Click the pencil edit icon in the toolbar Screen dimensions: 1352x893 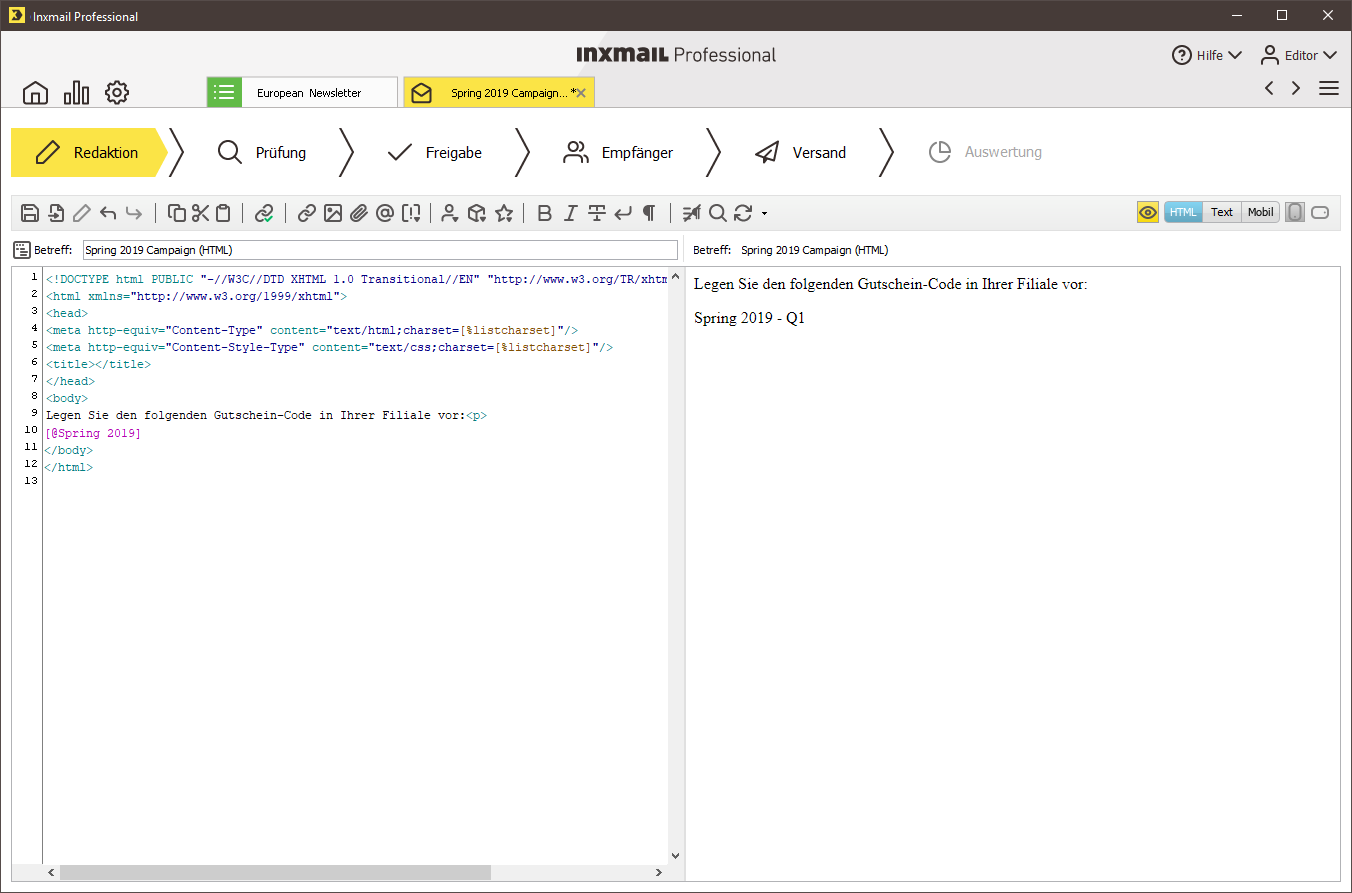(x=82, y=213)
